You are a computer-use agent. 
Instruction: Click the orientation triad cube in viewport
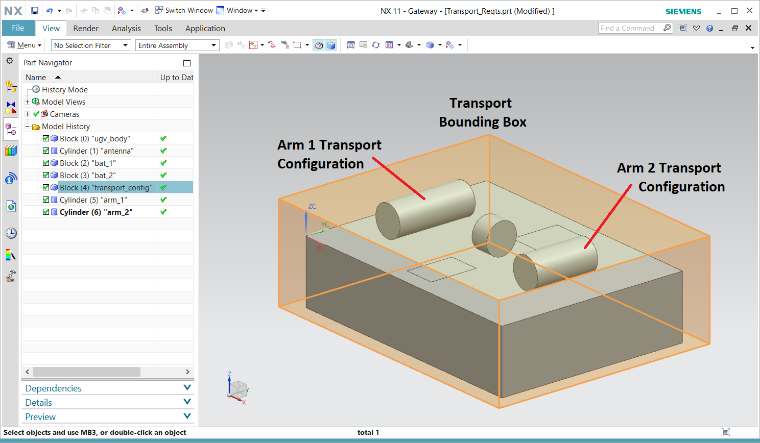pos(238,389)
